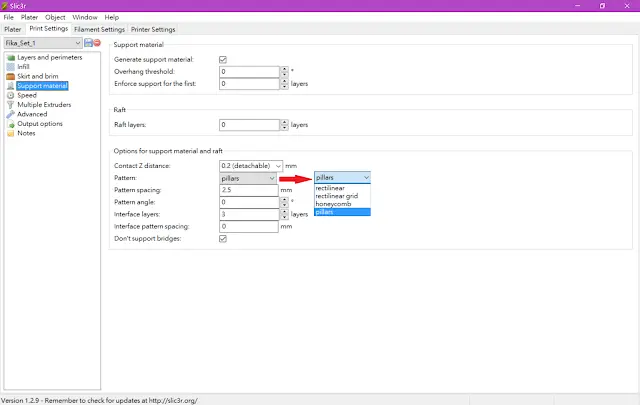Select Output options in sidebar
640x405 pixels.
click(x=40, y=124)
